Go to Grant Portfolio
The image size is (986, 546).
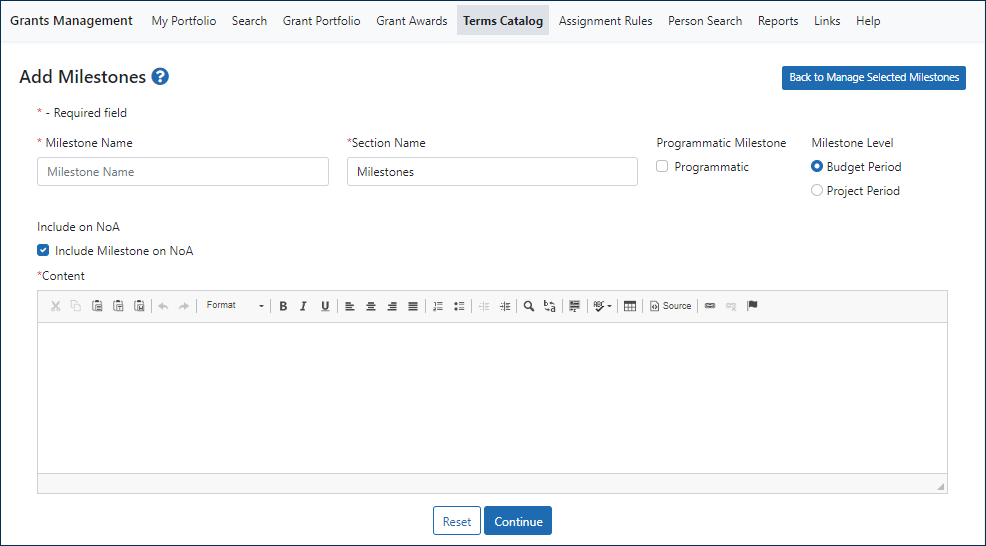tap(321, 21)
